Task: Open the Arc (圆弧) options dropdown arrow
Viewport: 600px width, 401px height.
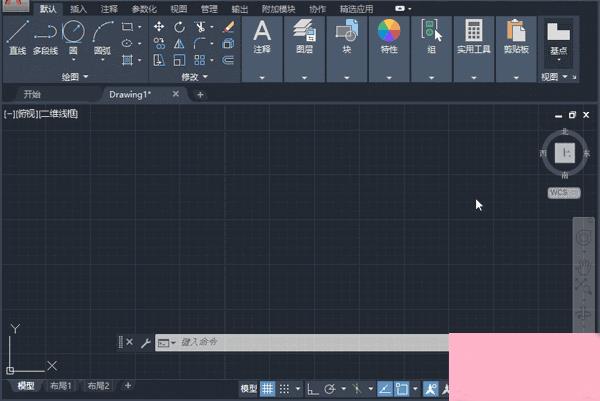Action: tap(103, 60)
